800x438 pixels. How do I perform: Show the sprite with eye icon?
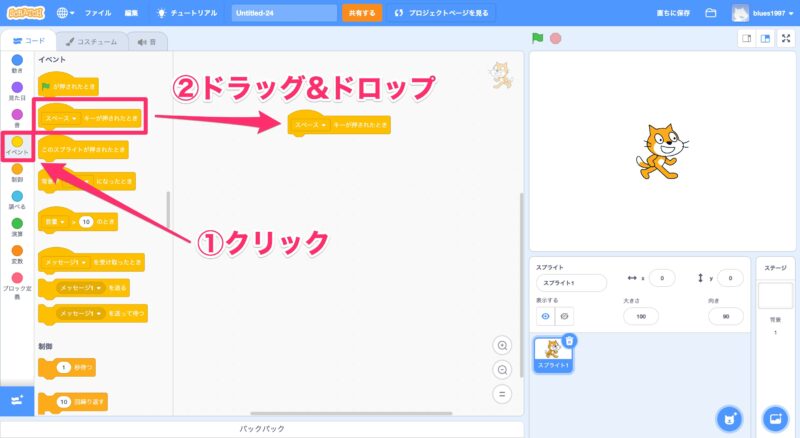[x=545, y=317]
